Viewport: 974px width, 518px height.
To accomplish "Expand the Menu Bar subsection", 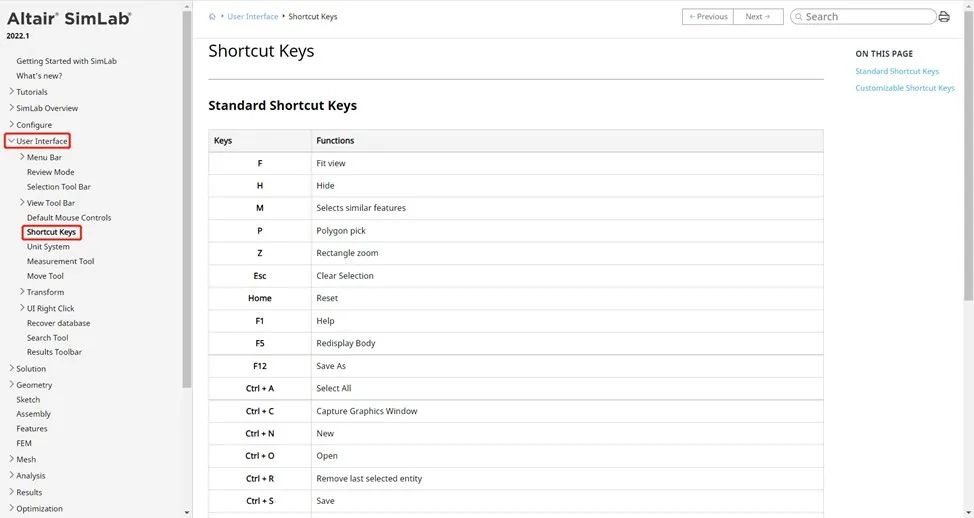I will pos(22,157).
